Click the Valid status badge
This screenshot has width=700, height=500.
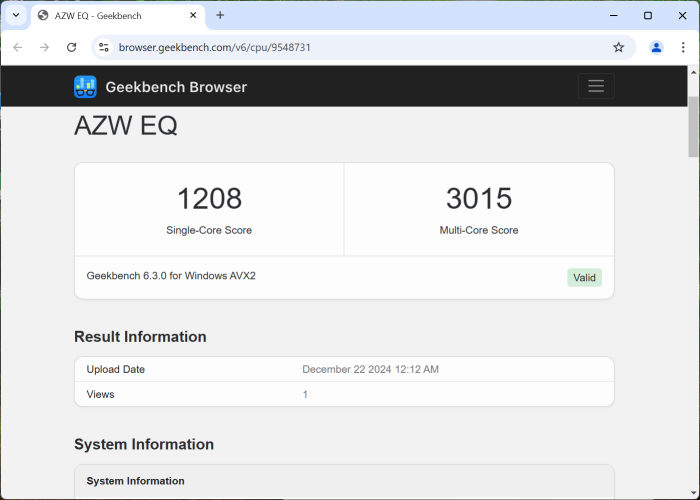pos(584,278)
